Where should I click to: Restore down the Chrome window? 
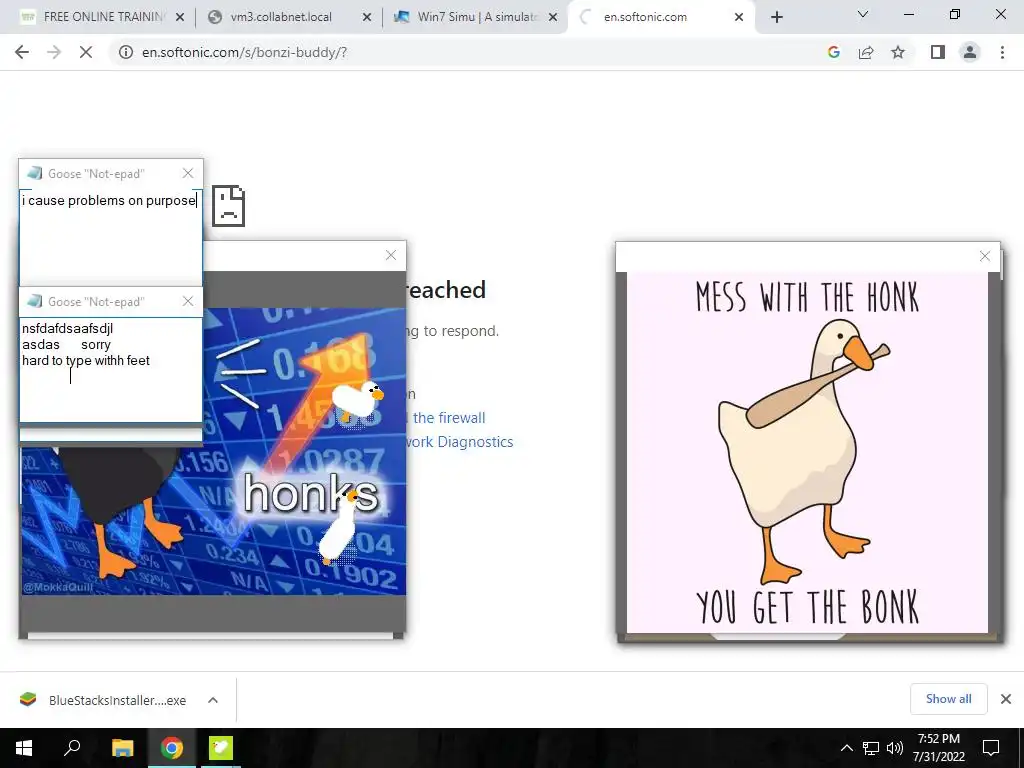tap(955, 14)
